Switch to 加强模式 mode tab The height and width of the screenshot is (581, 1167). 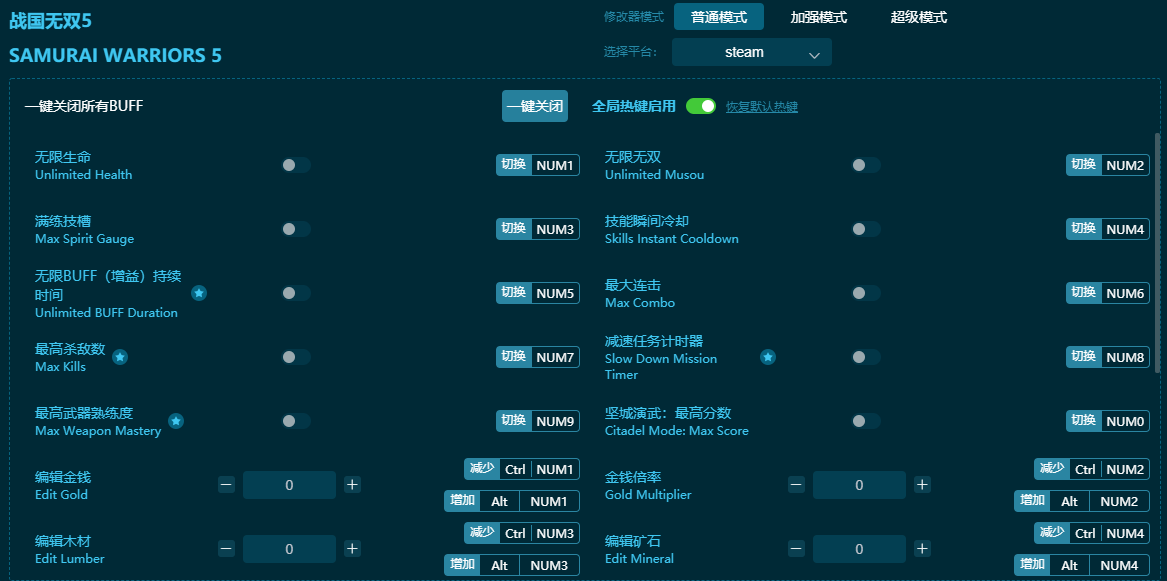pyautogui.click(x=818, y=17)
